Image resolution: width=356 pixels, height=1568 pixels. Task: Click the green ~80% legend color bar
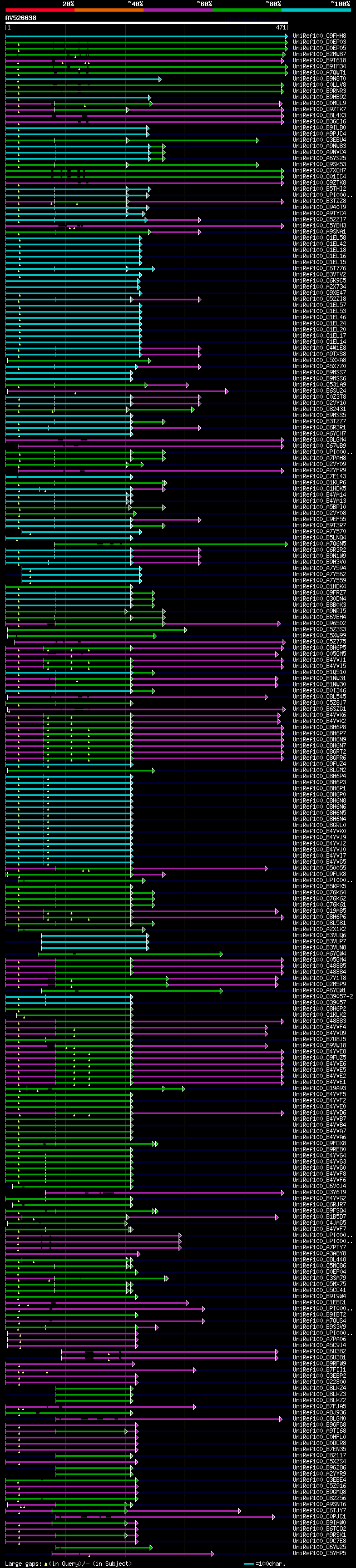coord(247,10)
